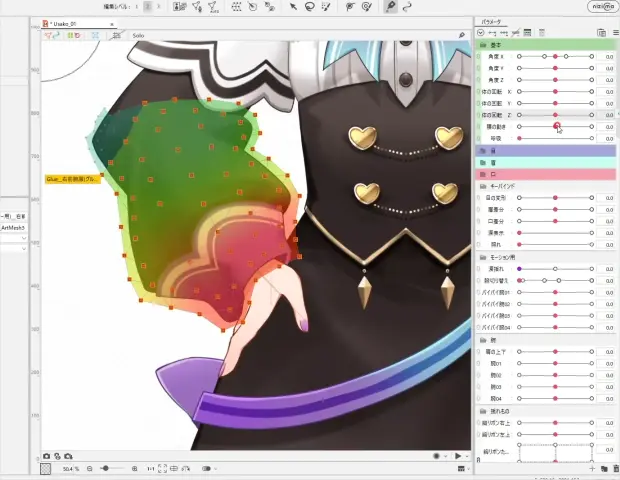Click the Solo button
The image size is (620, 480).
[138, 36]
